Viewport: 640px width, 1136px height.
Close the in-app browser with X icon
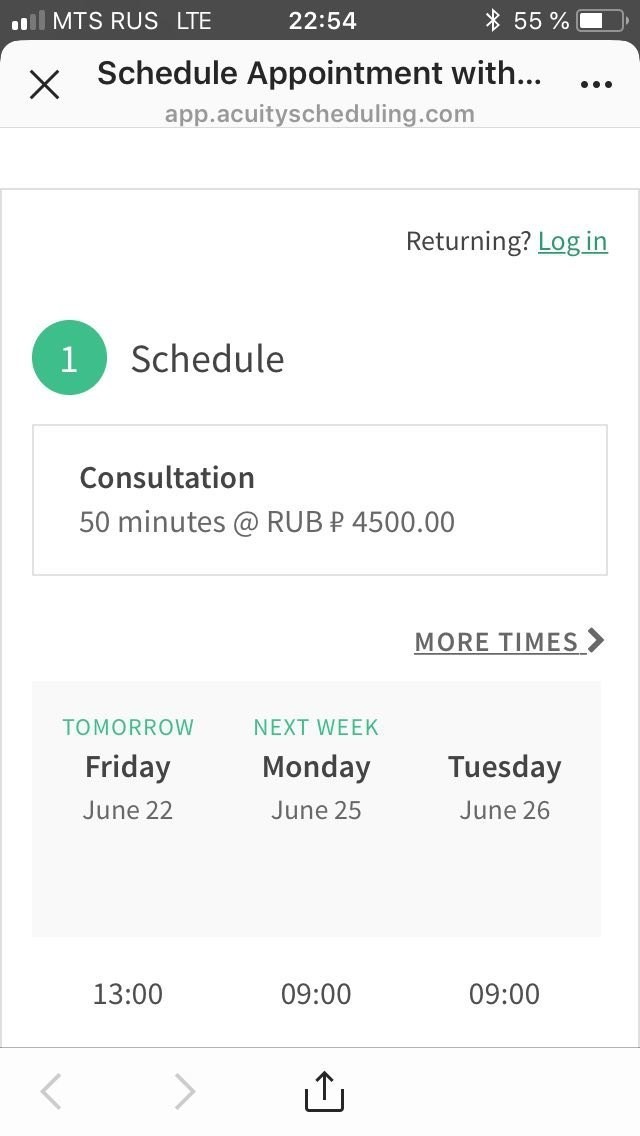[x=44, y=85]
